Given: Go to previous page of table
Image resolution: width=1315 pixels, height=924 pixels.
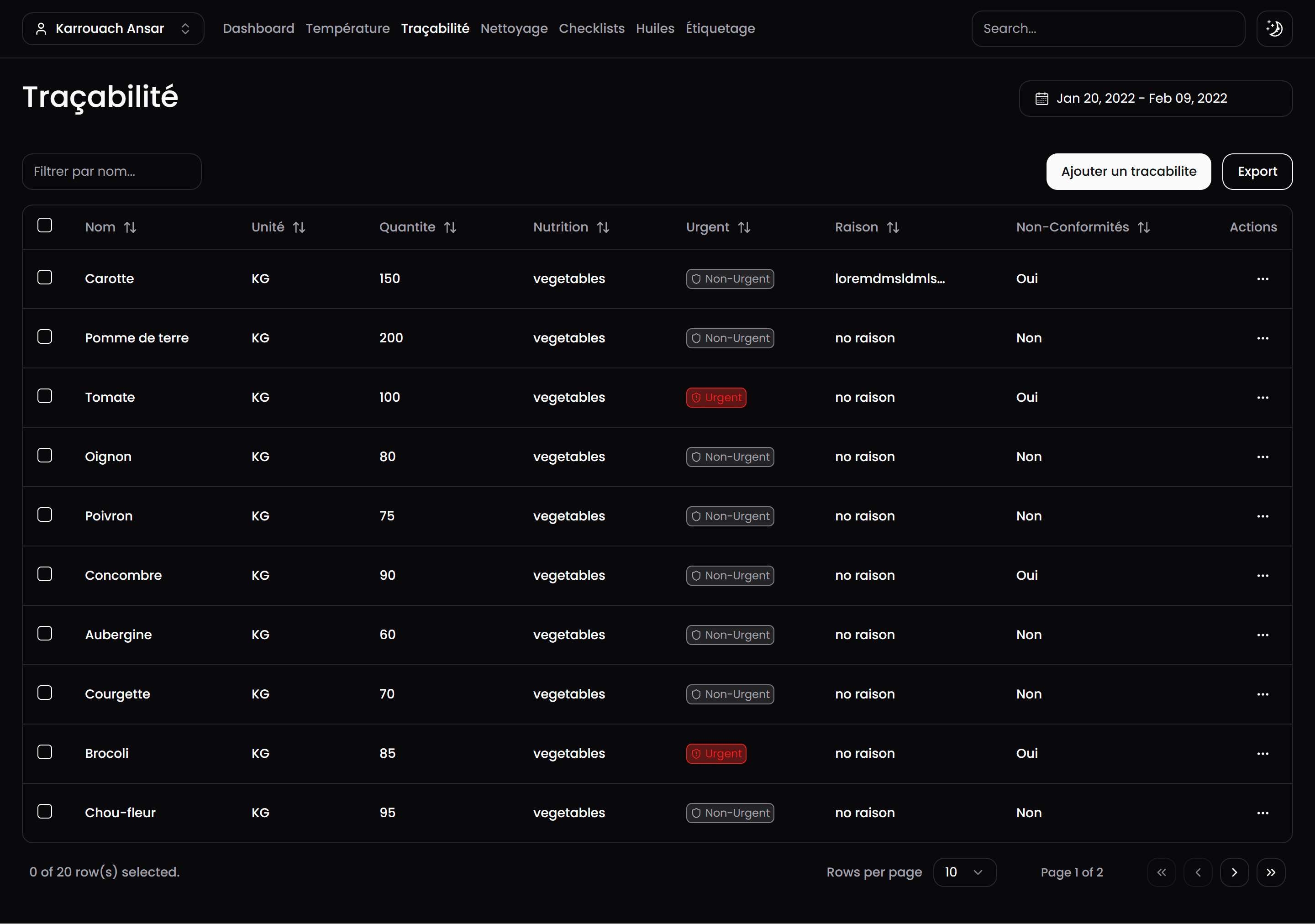Looking at the screenshot, I should click(x=1198, y=872).
